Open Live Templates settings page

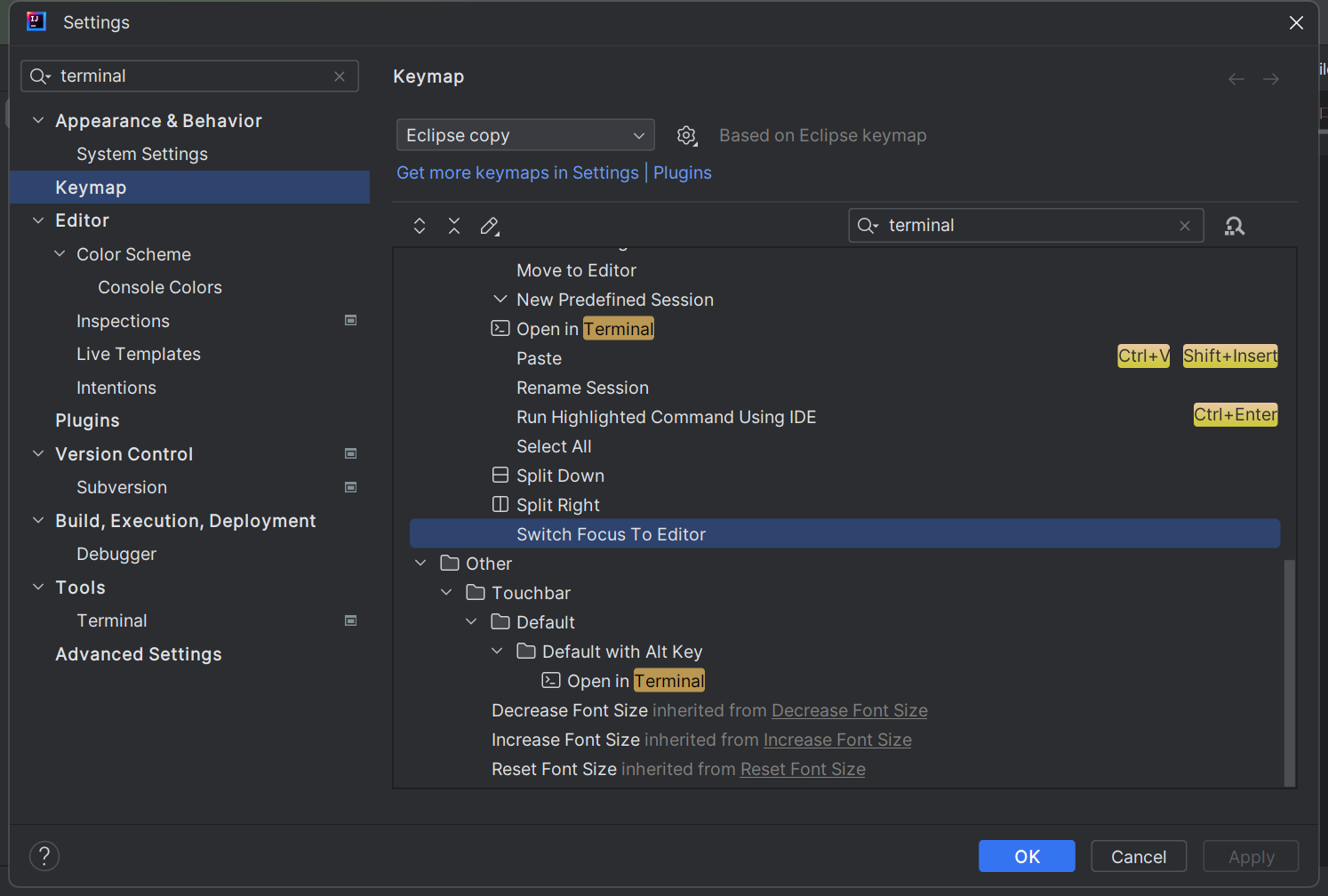click(x=139, y=354)
